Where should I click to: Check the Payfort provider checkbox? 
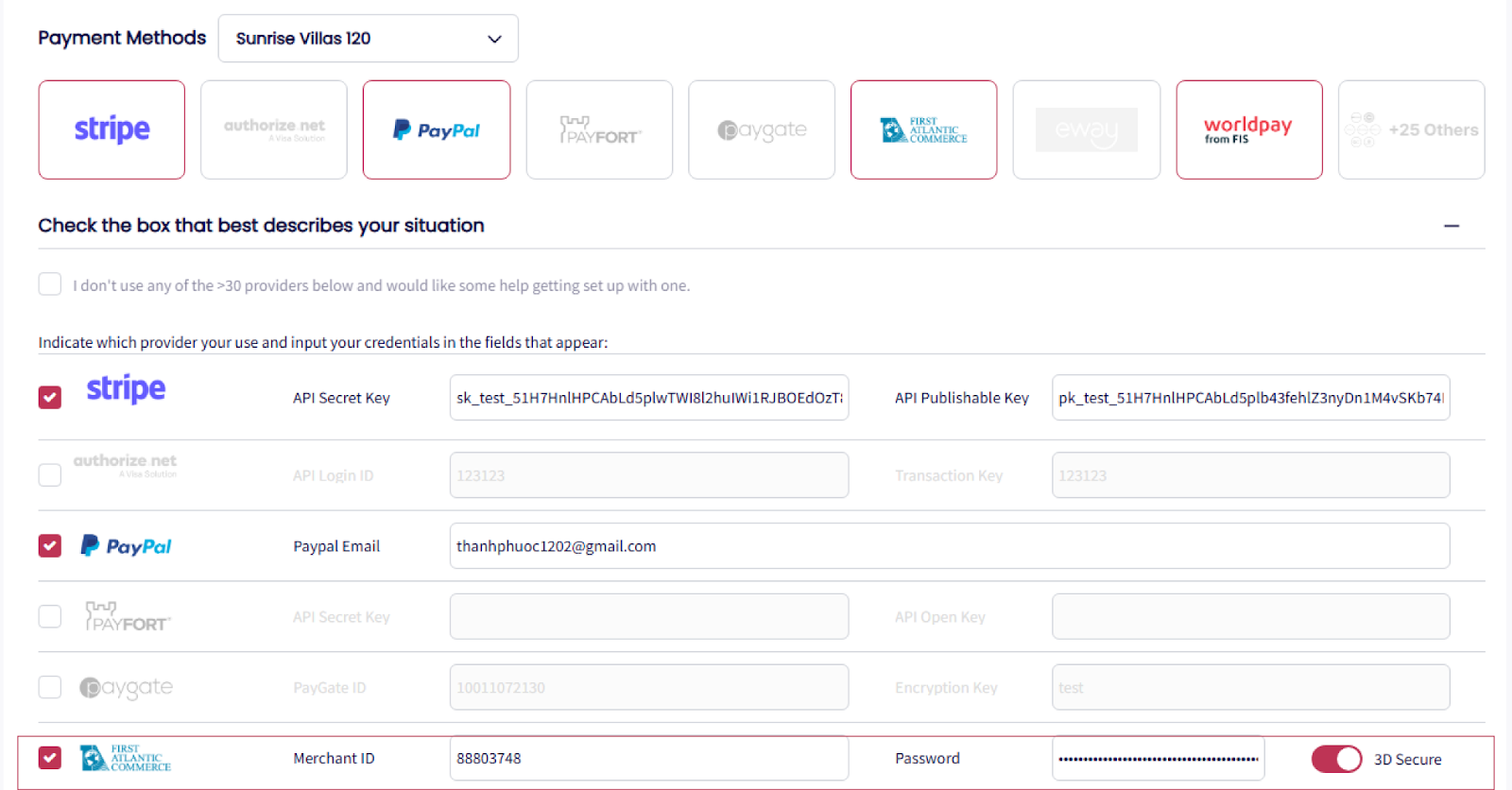click(50, 616)
